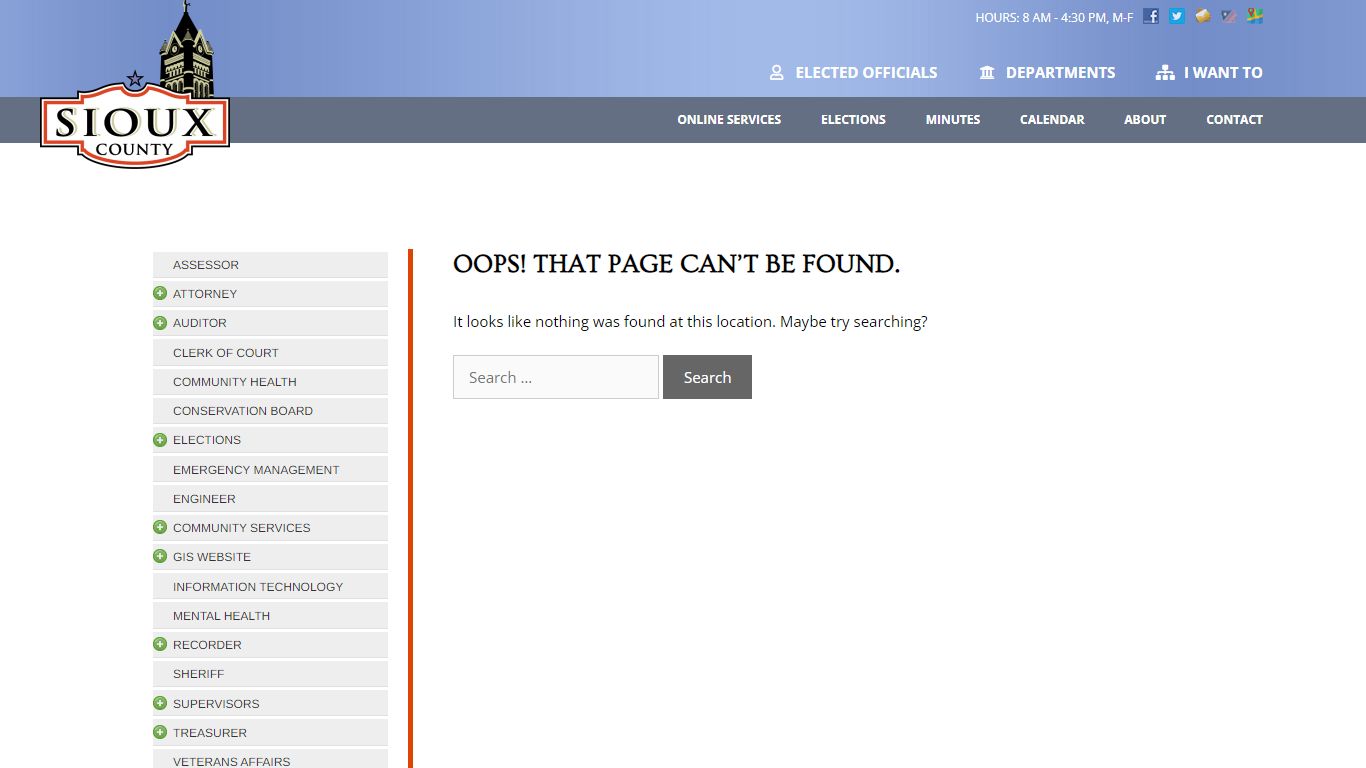Image resolution: width=1366 pixels, height=768 pixels.
Task: Open I Want To menu
Action: (1209, 73)
